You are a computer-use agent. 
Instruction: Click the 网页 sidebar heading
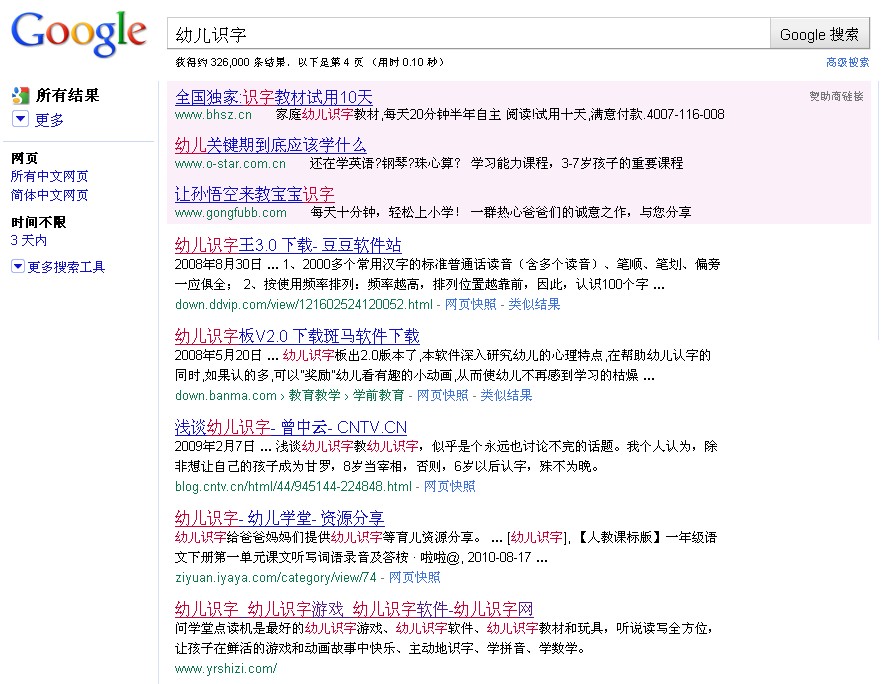(24, 158)
